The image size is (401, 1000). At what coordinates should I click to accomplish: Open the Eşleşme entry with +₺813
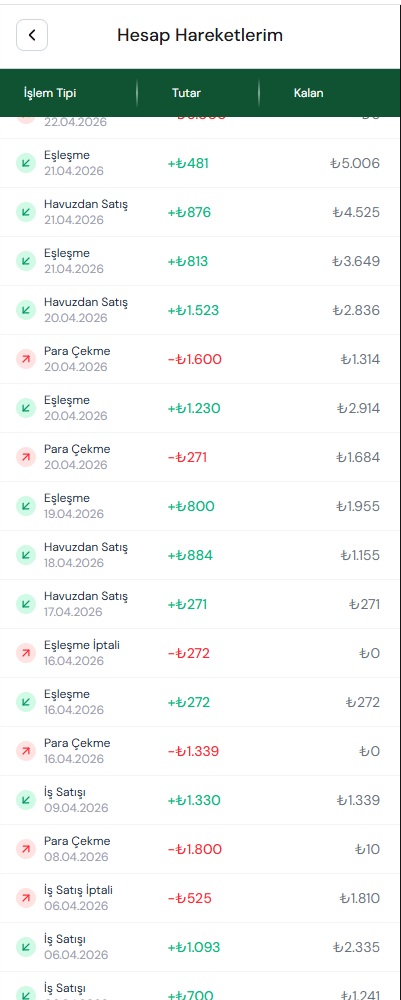pyautogui.click(x=200, y=261)
